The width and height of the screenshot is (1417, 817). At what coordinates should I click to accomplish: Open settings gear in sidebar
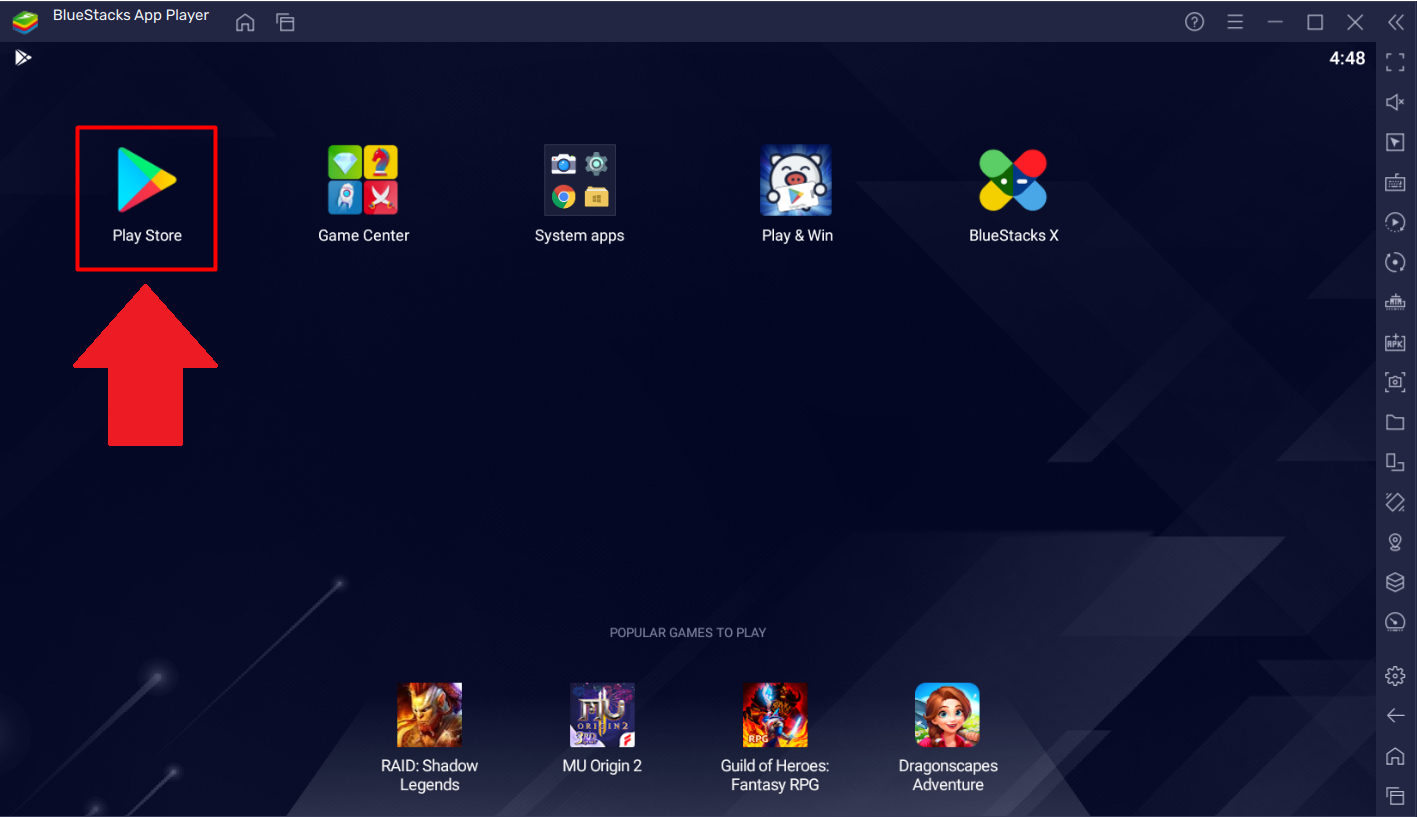1395,676
